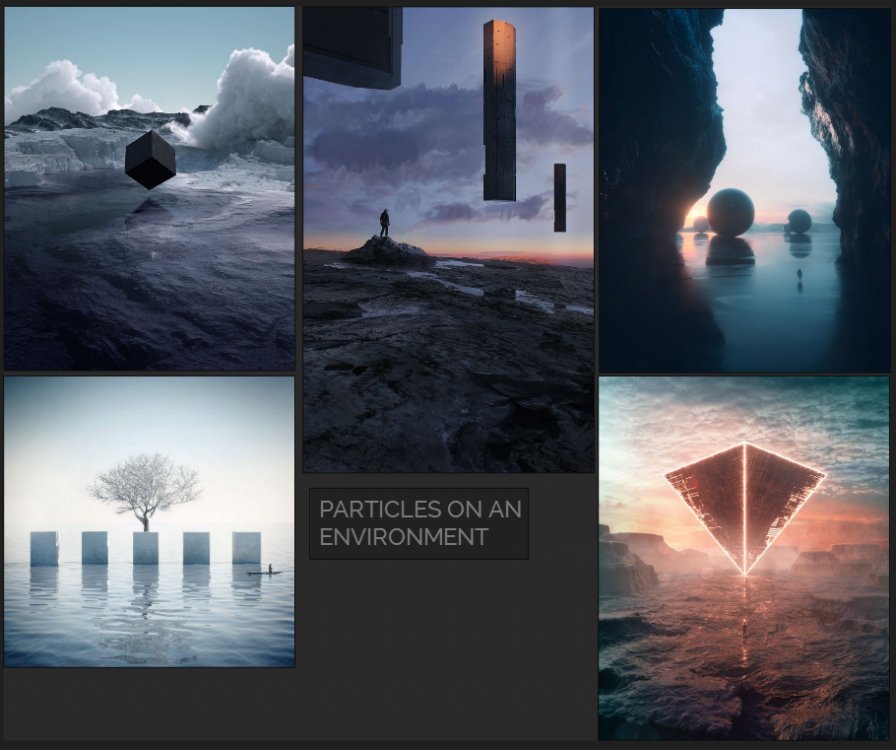This screenshot has height=750, width=896.
Task: Open the cave with spheres image
Action: coord(745,191)
